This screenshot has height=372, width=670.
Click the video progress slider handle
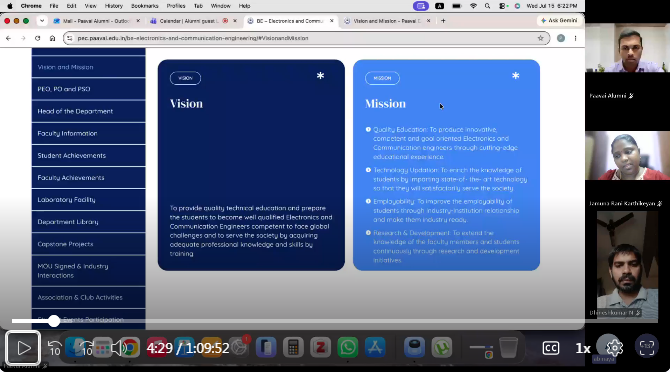(54, 321)
